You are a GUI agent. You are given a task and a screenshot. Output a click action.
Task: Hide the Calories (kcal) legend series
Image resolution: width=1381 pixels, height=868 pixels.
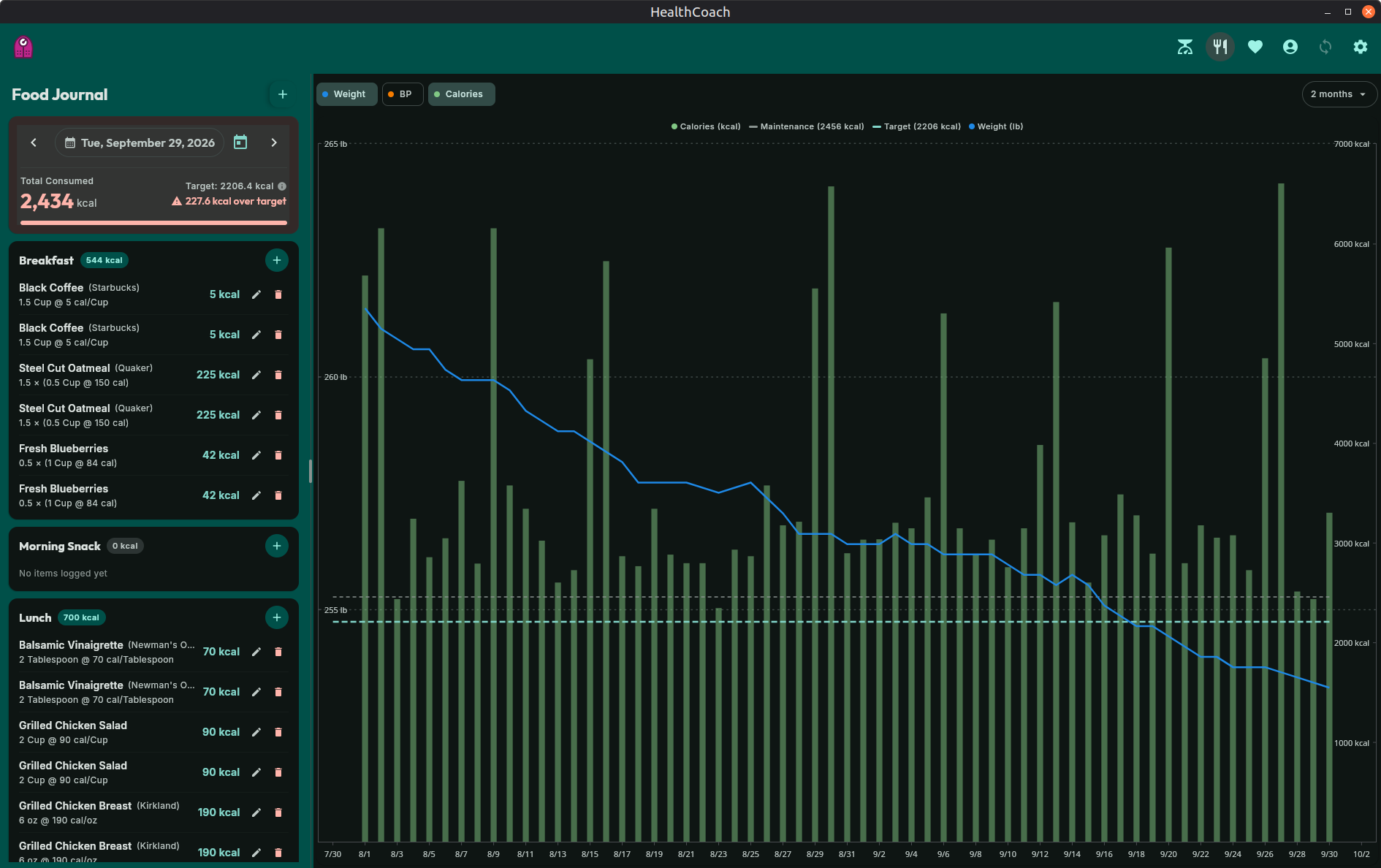pos(706,126)
